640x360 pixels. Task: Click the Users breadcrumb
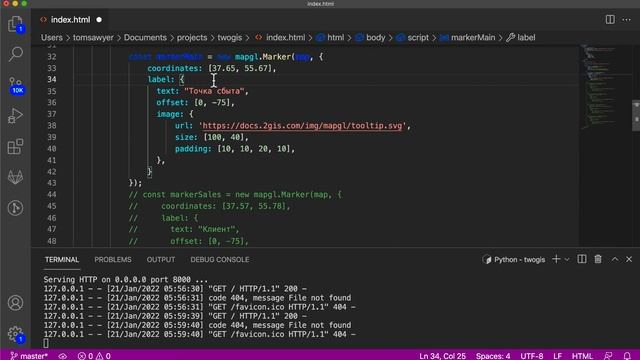click(52, 38)
